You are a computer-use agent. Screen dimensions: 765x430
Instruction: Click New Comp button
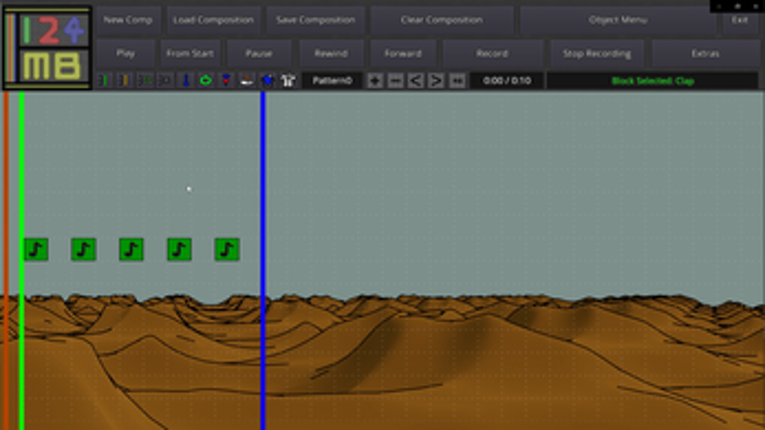tap(128, 20)
